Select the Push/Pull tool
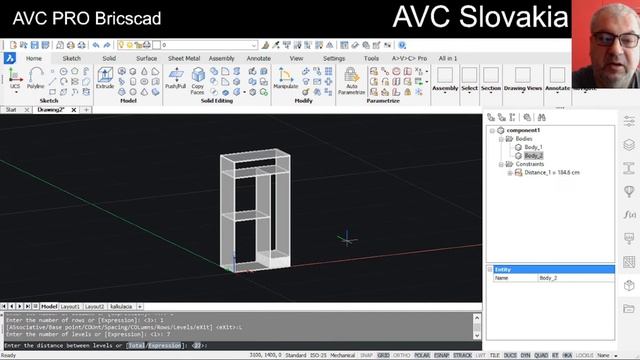Viewport: 640px width, 360px height. click(176, 78)
